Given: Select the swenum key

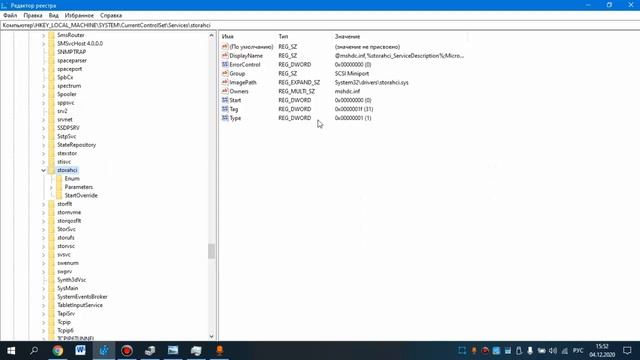Looking at the screenshot, I should [68, 263].
